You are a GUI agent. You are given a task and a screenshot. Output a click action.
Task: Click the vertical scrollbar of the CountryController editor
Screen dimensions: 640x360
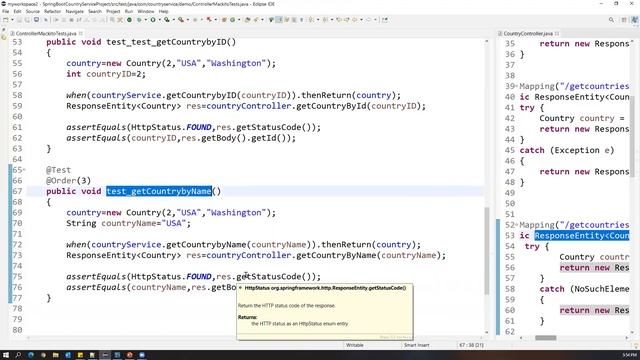pos(632,135)
